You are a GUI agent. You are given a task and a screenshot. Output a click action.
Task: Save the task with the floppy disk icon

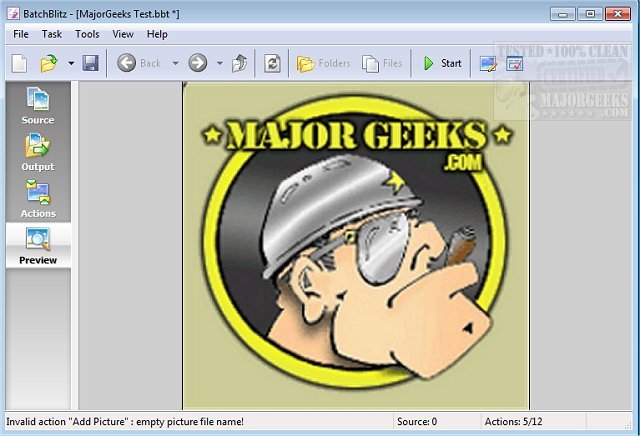click(90, 63)
